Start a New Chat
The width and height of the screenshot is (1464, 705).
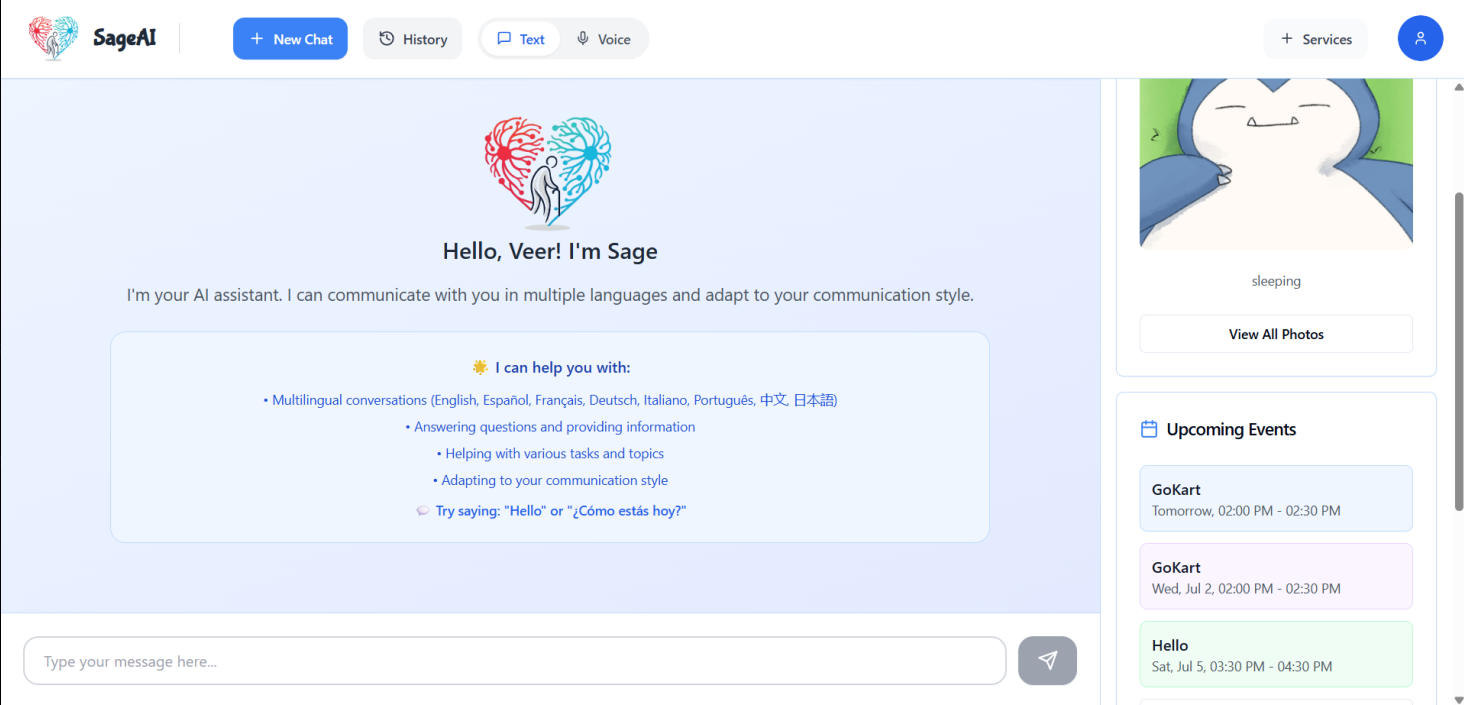tap(290, 39)
